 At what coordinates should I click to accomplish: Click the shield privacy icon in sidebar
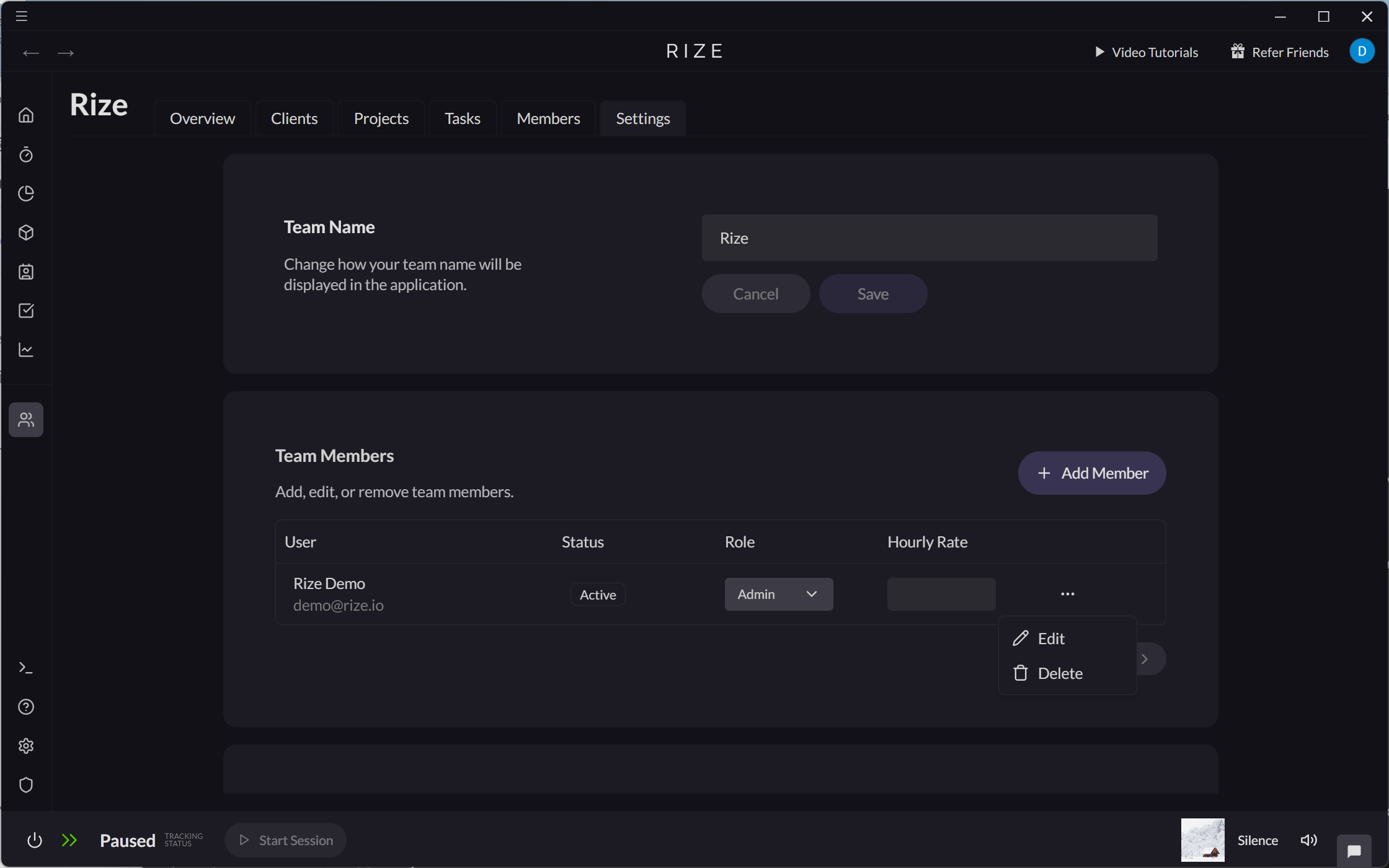click(x=26, y=785)
